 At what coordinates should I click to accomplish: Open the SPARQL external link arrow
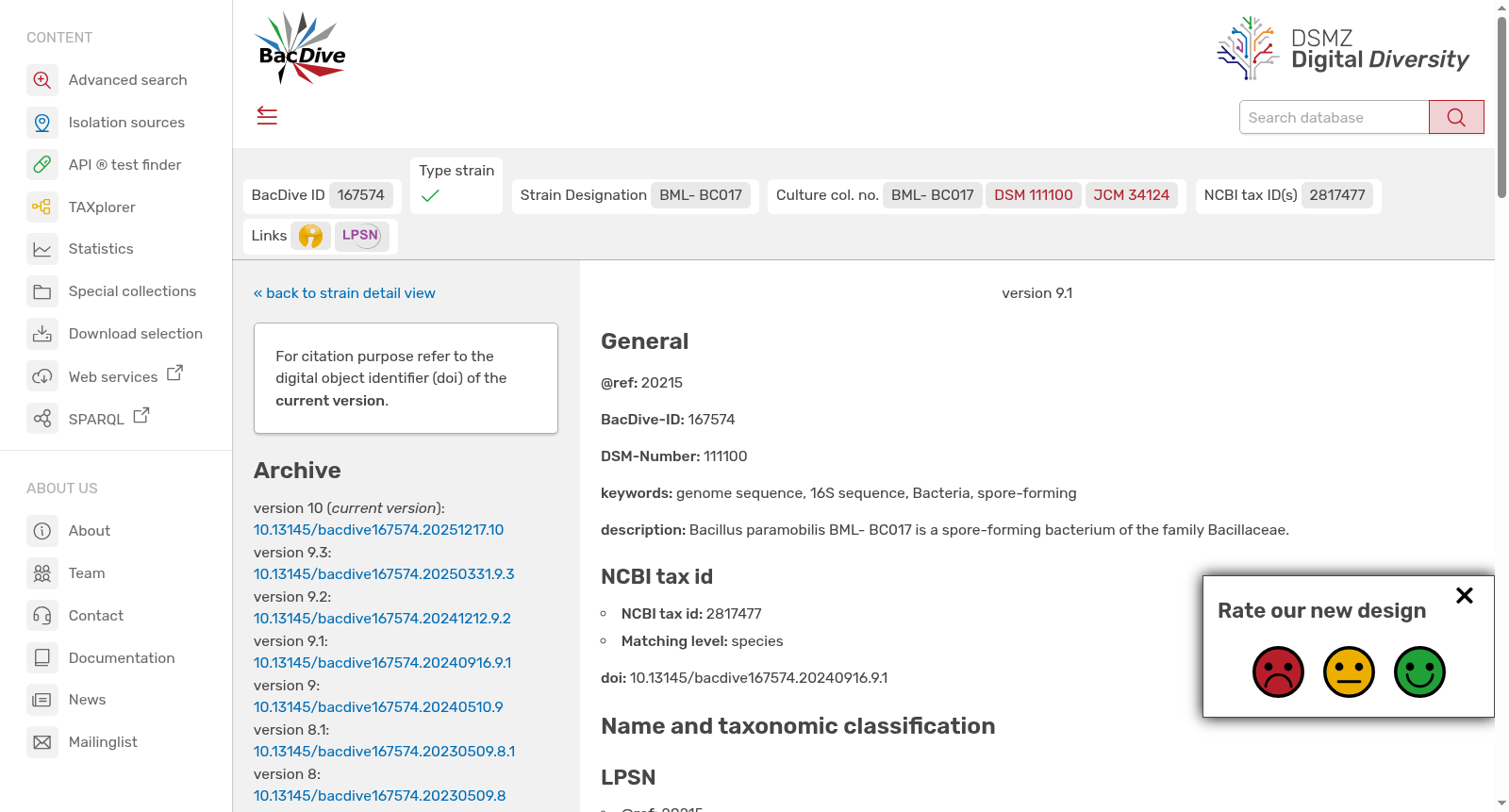click(141, 415)
